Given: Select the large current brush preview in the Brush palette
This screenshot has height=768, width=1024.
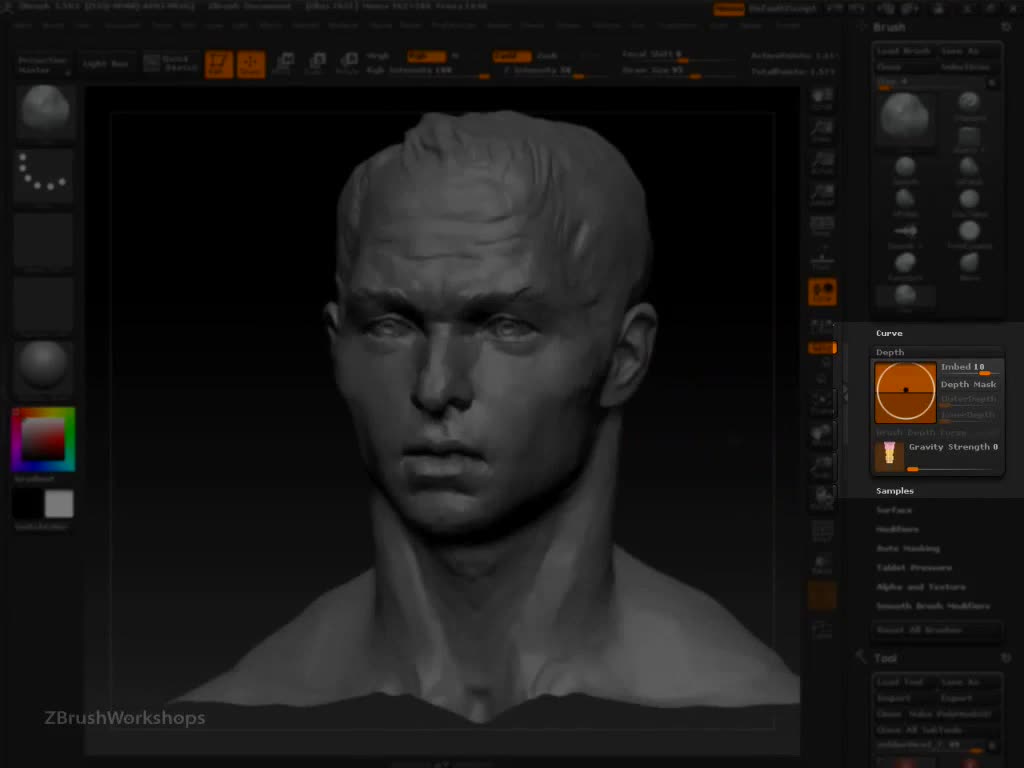Looking at the screenshot, I should [904, 118].
